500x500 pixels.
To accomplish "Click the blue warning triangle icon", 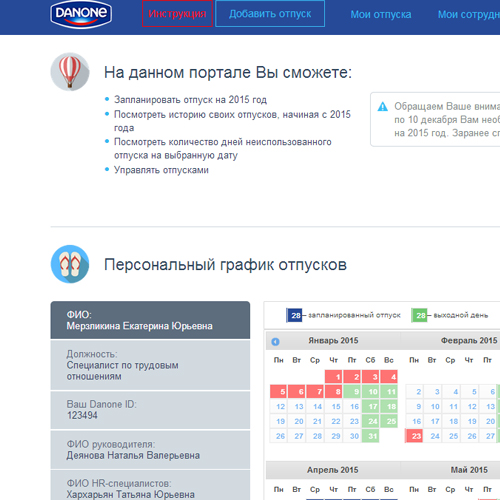I will pyautogui.click(x=383, y=107).
